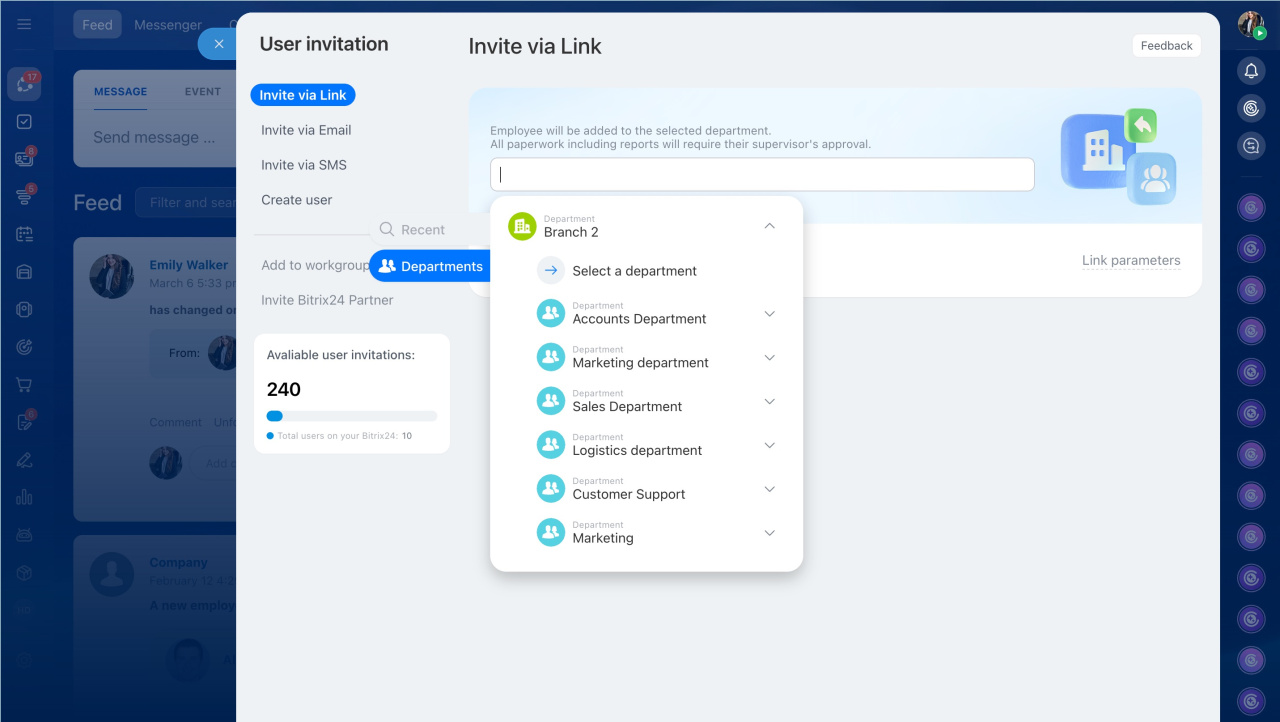Screen dimensions: 1280x722
Task: Switch to the Departments tab
Action: pyautogui.click(x=431, y=266)
